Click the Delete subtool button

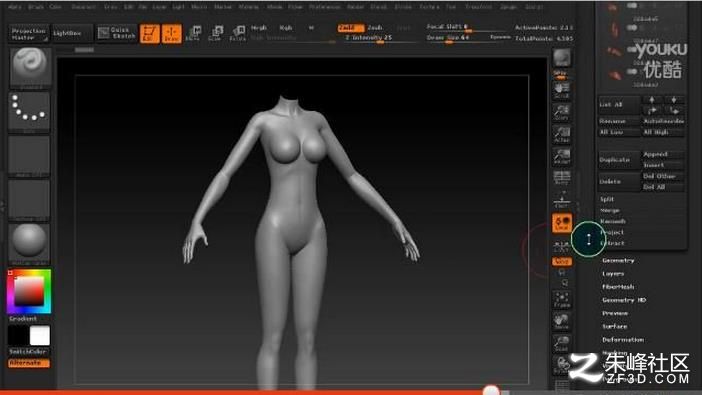coord(619,181)
